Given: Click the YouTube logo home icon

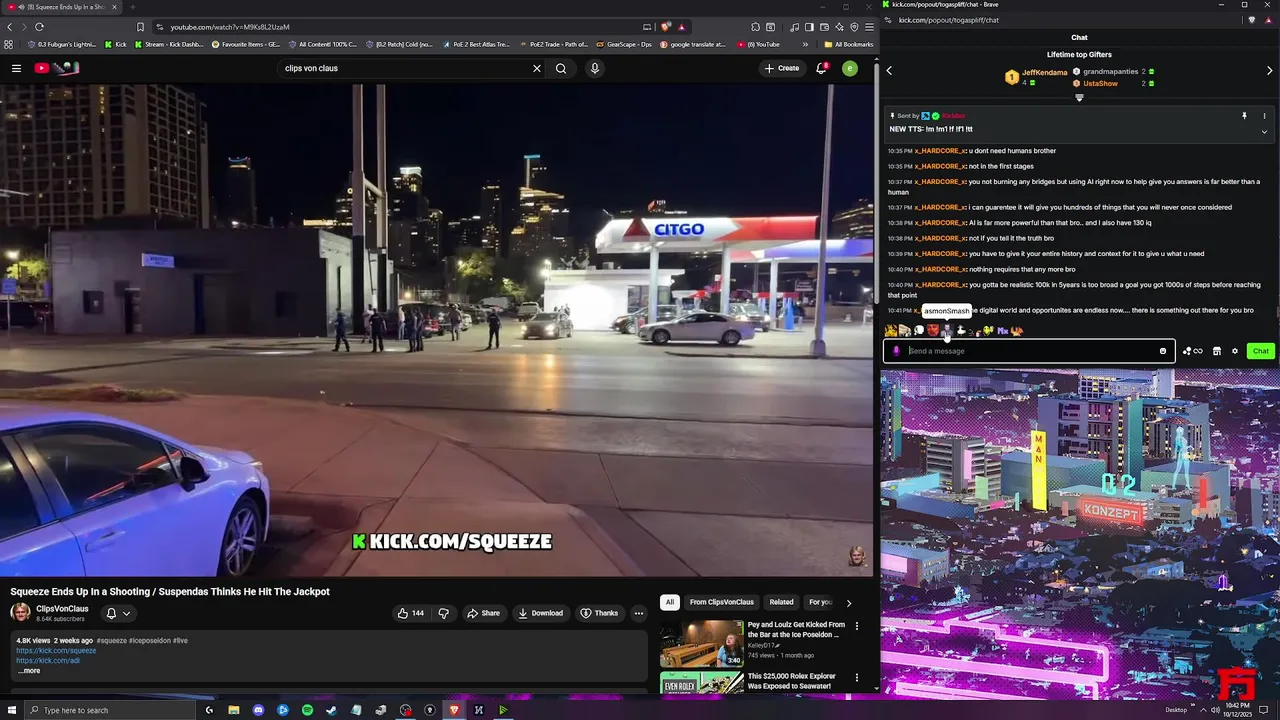Looking at the screenshot, I should [x=57, y=68].
